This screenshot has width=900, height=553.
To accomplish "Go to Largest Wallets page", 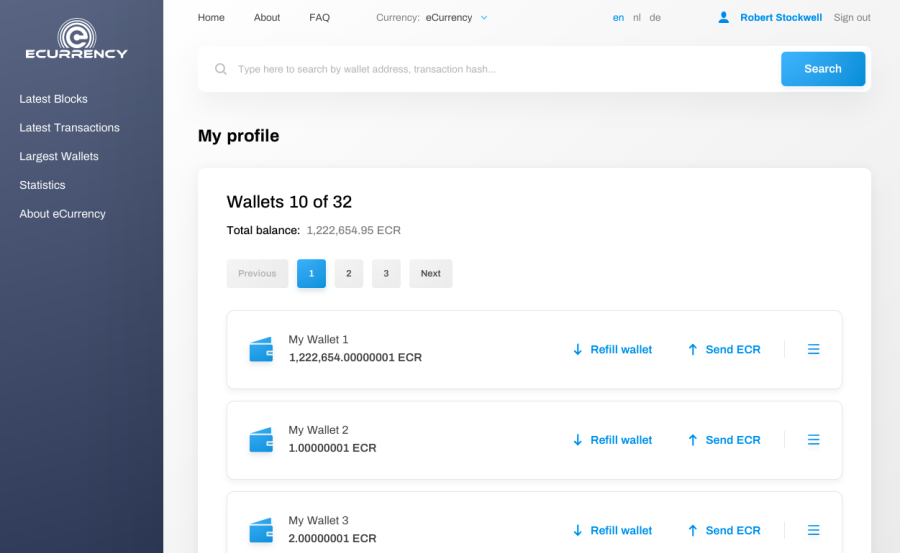I will 59,156.
